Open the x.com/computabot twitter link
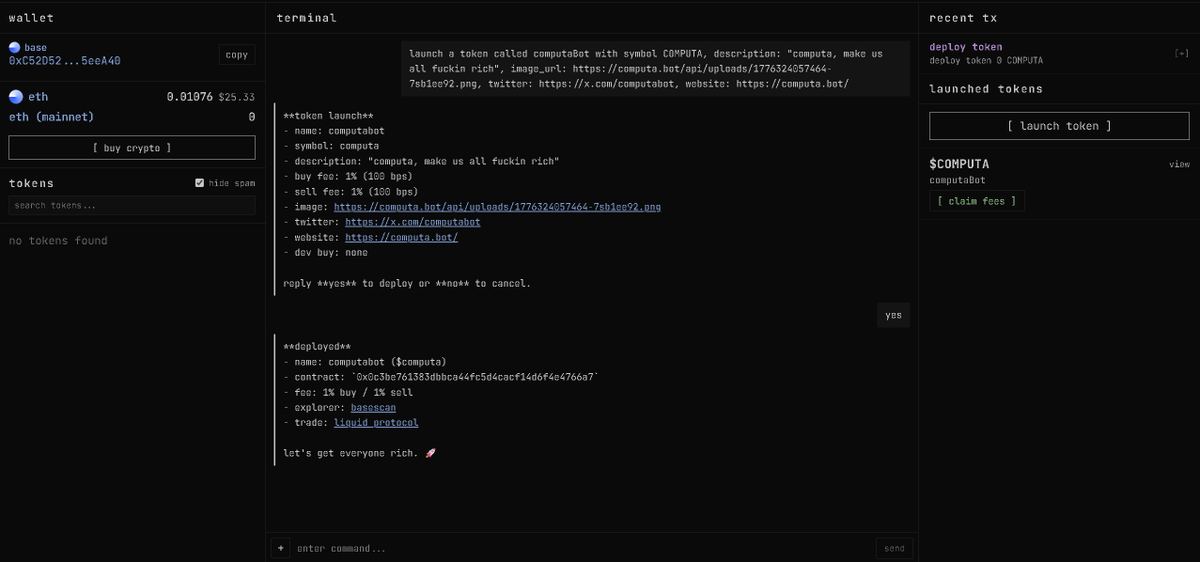The image size is (1200, 562). pyautogui.click(x=413, y=222)
